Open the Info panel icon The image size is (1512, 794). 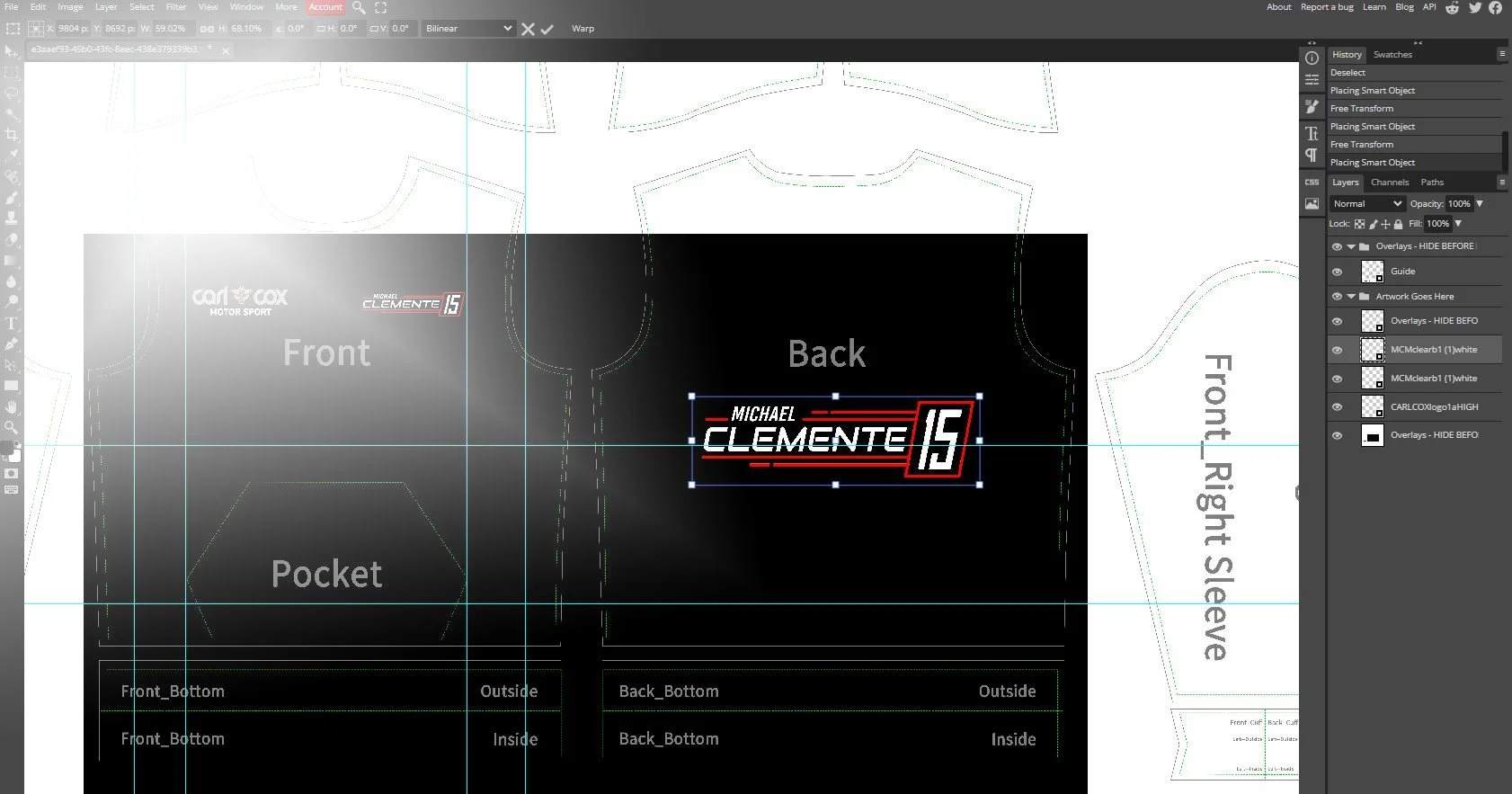(1312, 58)
